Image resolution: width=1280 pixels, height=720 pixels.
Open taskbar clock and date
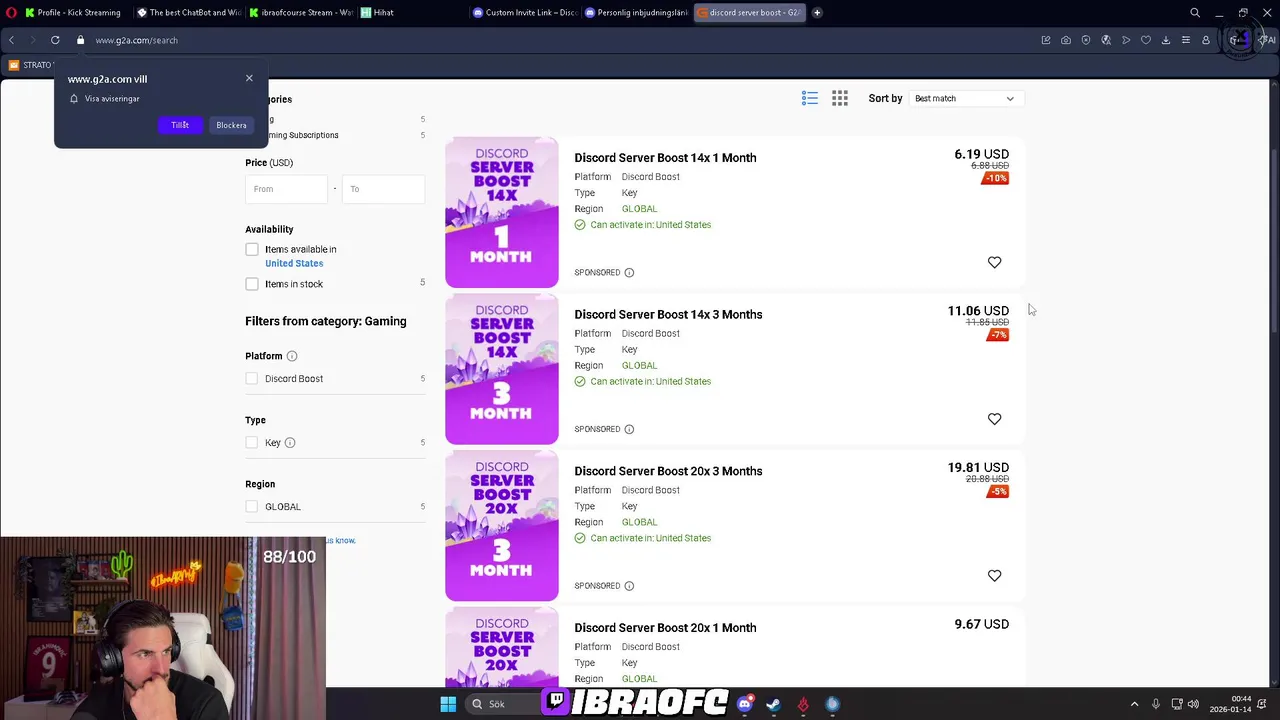click(1232, 704)
